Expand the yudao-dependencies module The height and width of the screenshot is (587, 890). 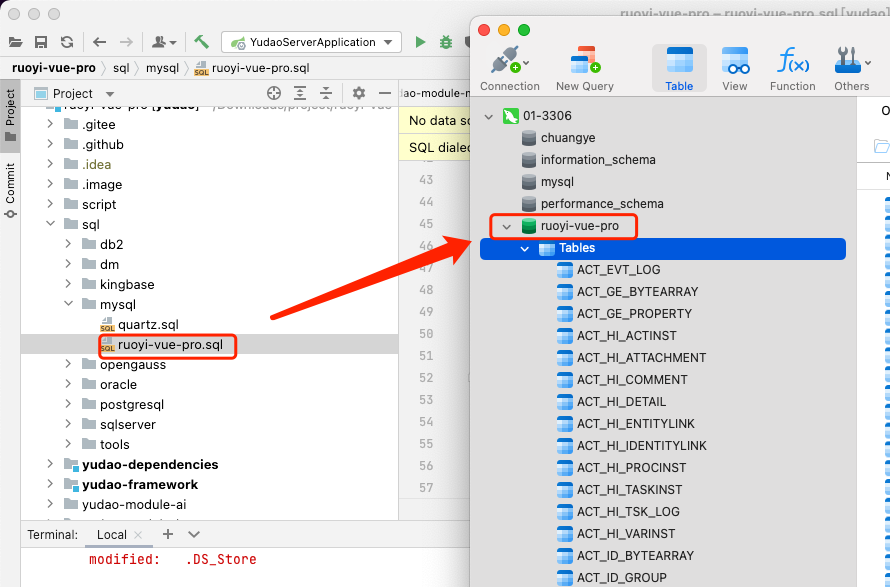tap(51, 464)
